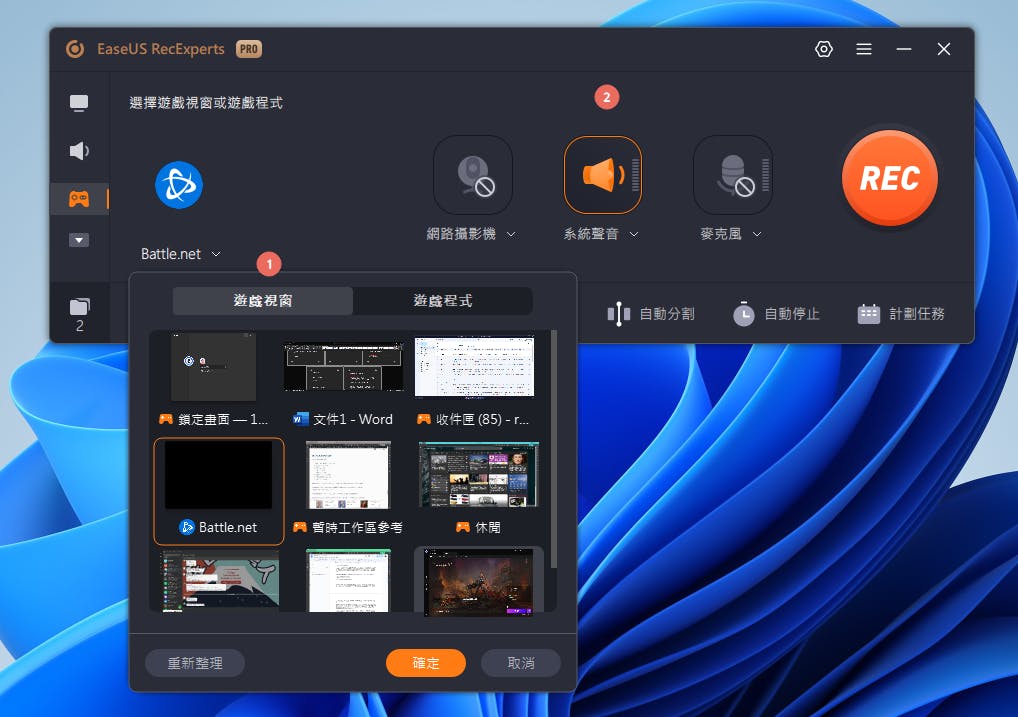Toggle the microphone (麥克風) button
Image resolution: width=1018 pixels, height=717 pixels.
[732, 175]
